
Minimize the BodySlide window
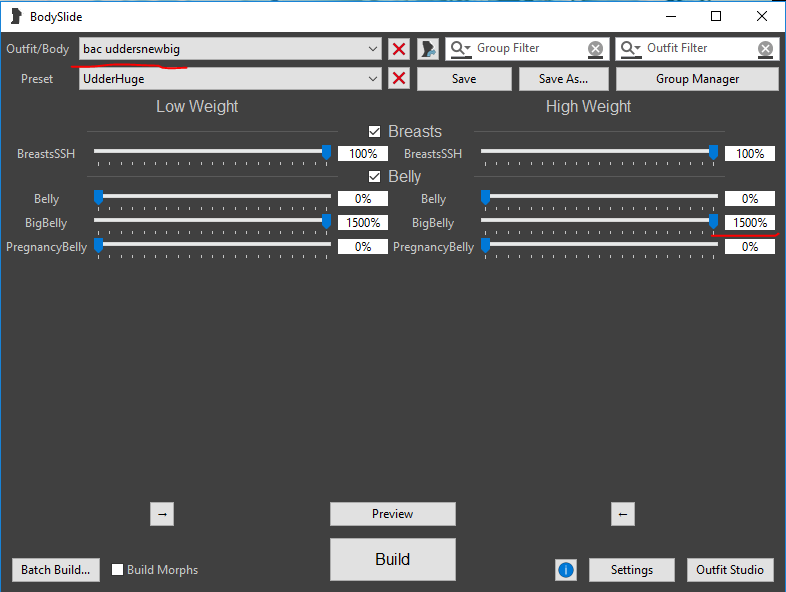pos(671,17)
